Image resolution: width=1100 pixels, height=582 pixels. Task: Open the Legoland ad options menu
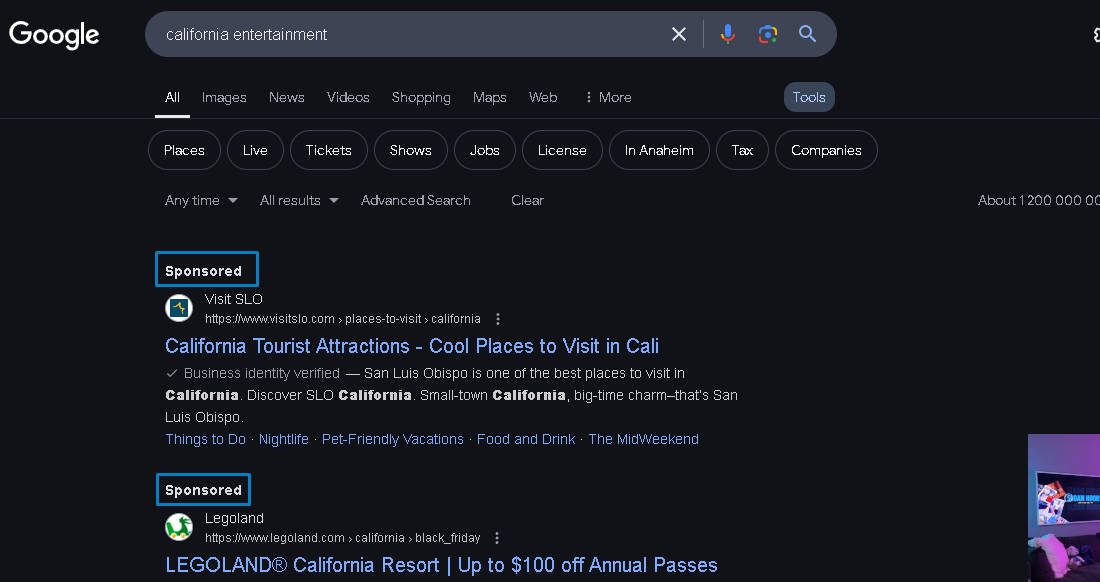[x=497, y=538]
